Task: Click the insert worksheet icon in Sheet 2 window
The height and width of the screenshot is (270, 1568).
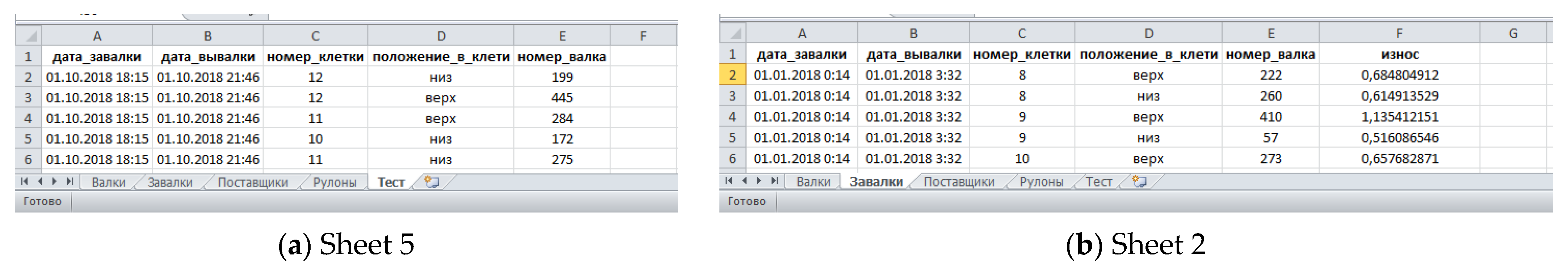Action: 1139,181
